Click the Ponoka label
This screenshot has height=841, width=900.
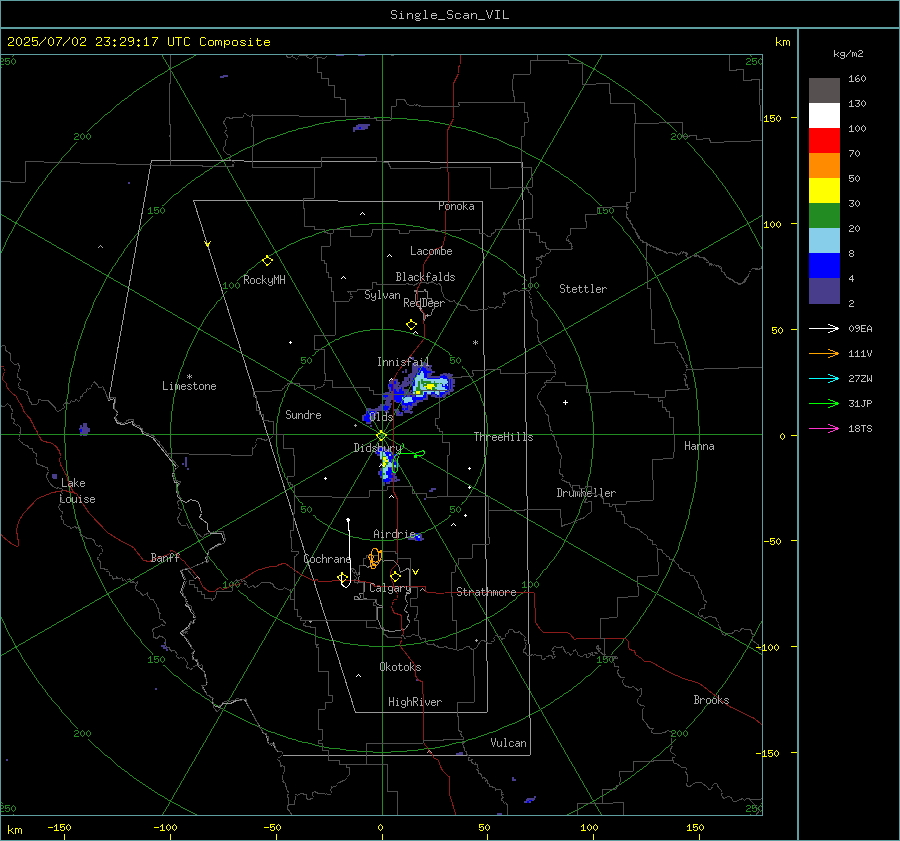456,207
